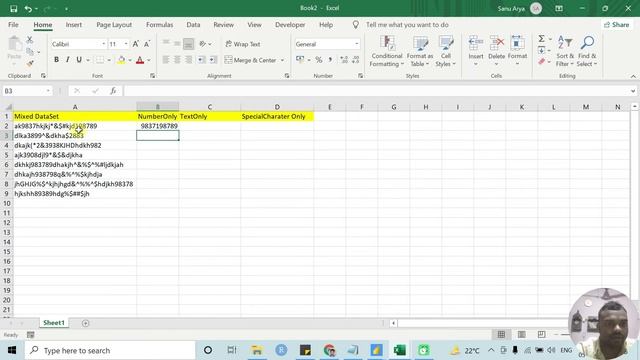The width and height of the screenshot is (640, 360).
Task: Open the Data tab
Action: point(193,25)
